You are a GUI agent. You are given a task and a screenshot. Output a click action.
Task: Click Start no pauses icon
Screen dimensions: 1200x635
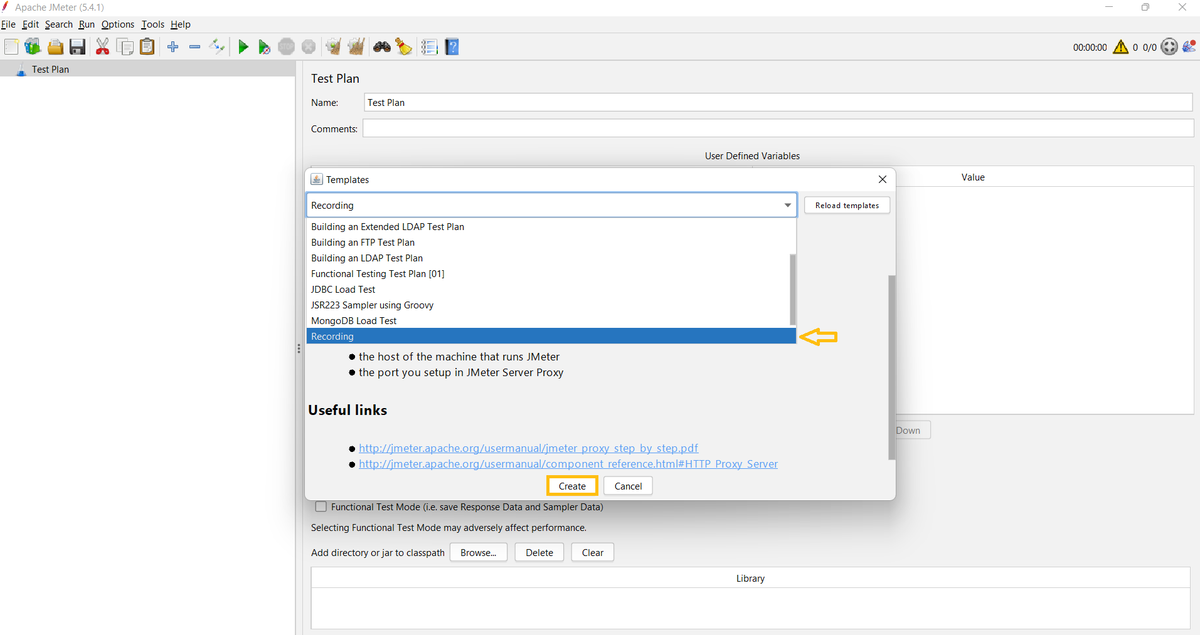(264, 47)
